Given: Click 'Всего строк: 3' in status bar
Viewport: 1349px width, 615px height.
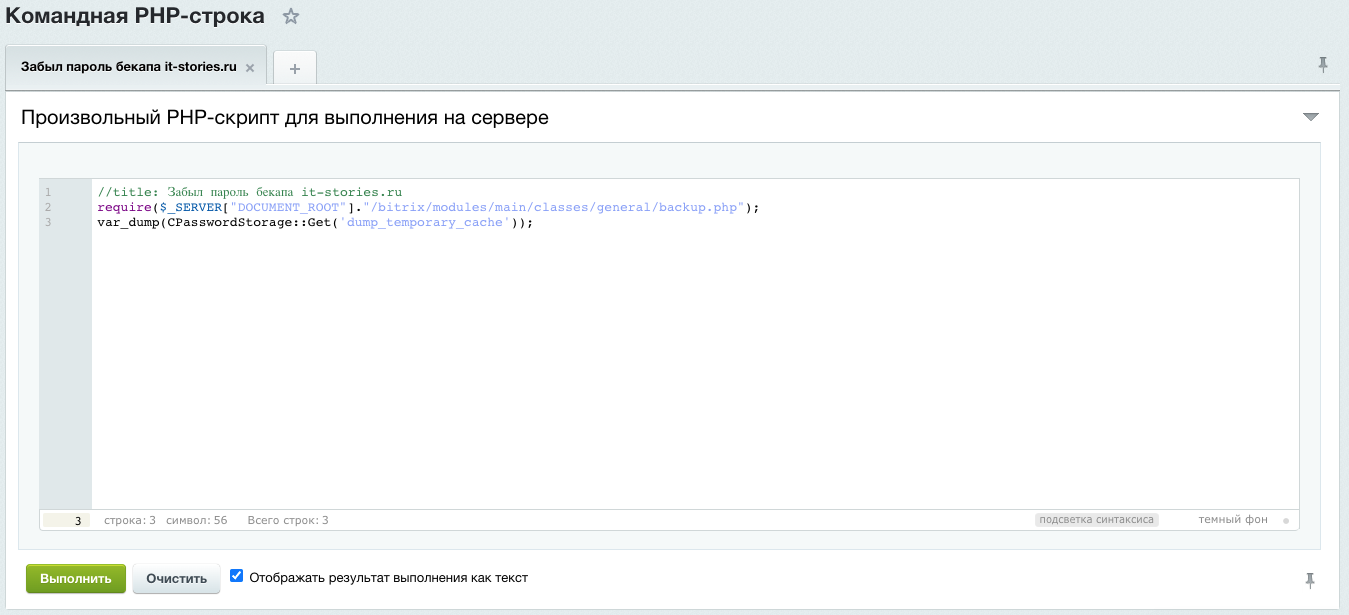Looking at the screenshot, I should (x=288, y=520).
